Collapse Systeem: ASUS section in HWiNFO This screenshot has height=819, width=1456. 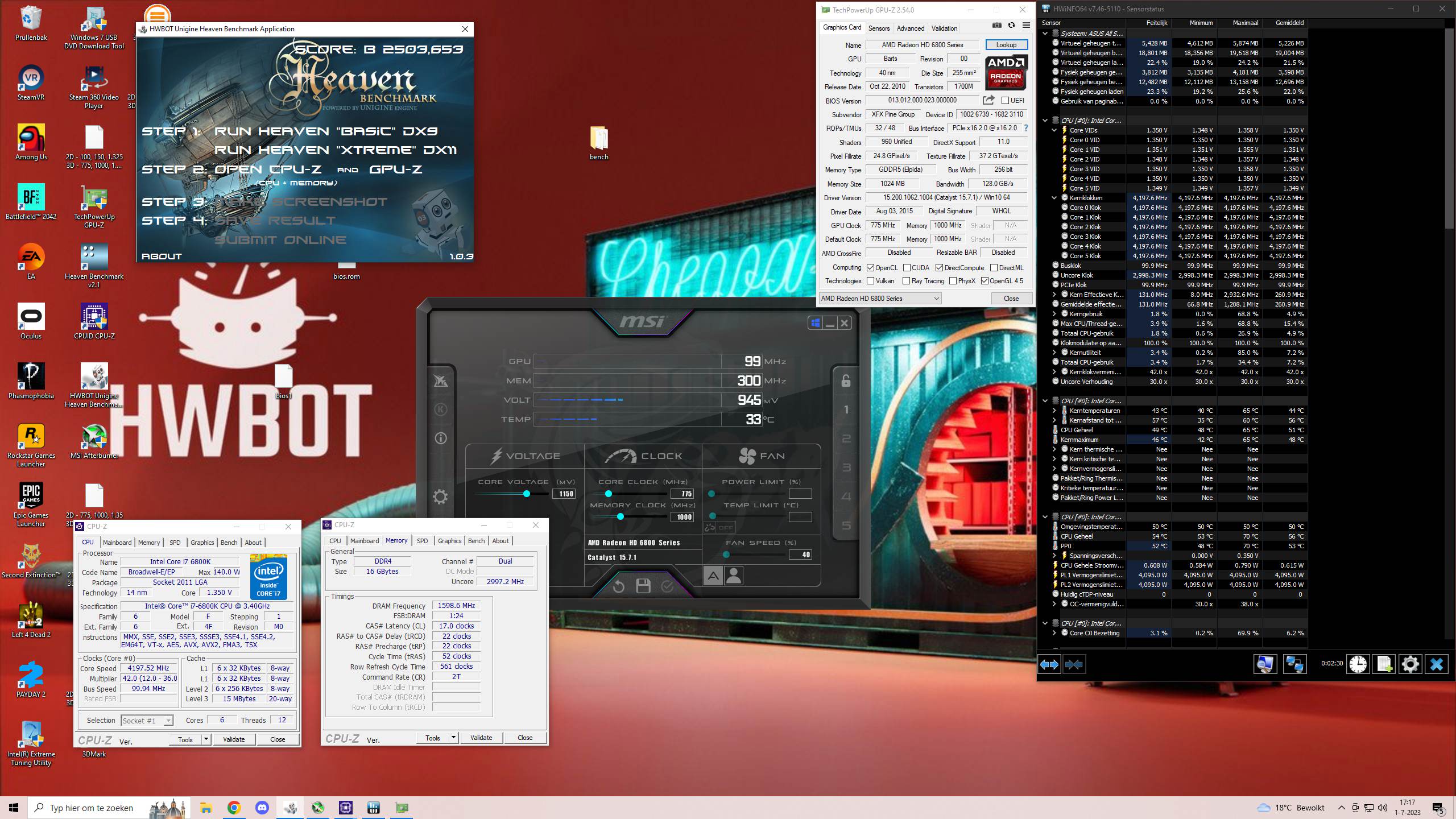[1045, 34]
